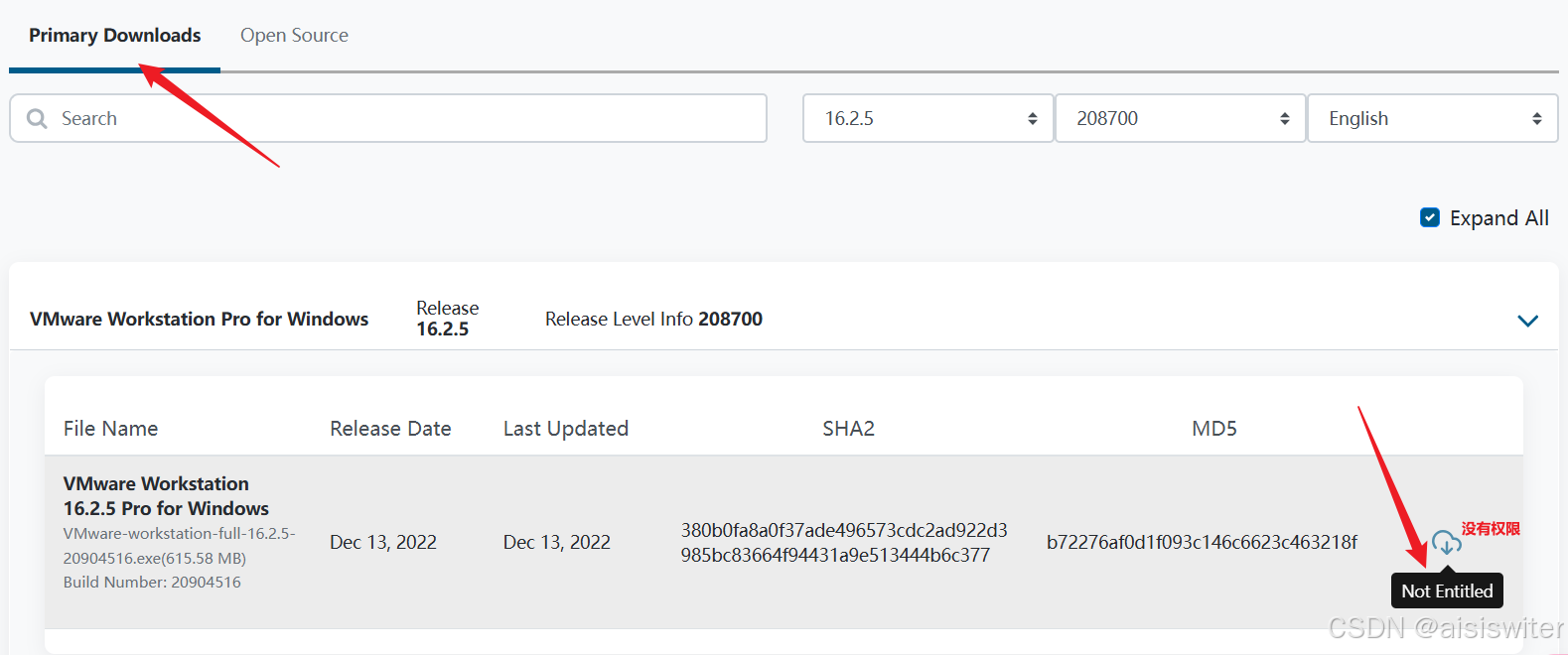The width and height of the screenshot is (1568, 655).
Task: Switch to the Primary Downloads tab
Action: 114,36
